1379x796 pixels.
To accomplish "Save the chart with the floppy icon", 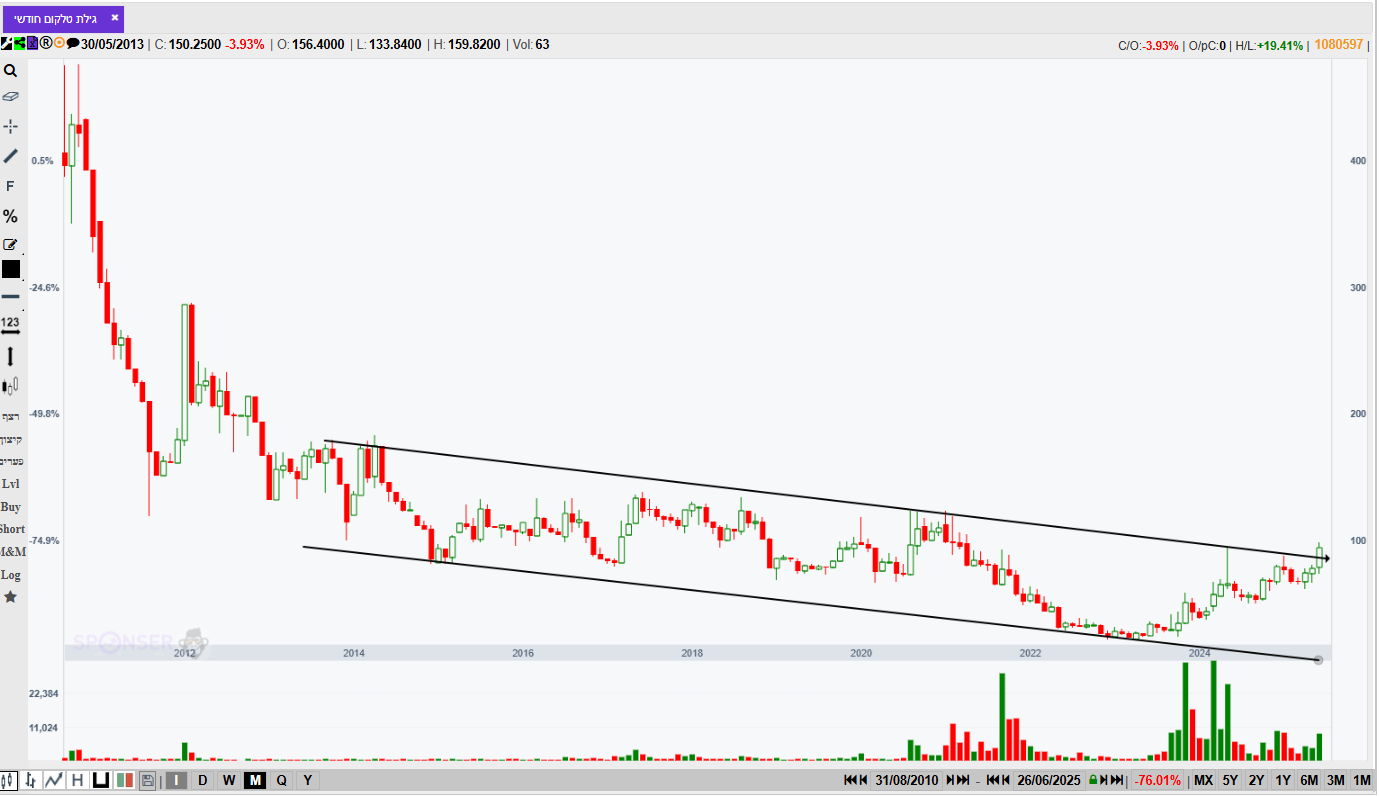I will (x=148, y=780).
